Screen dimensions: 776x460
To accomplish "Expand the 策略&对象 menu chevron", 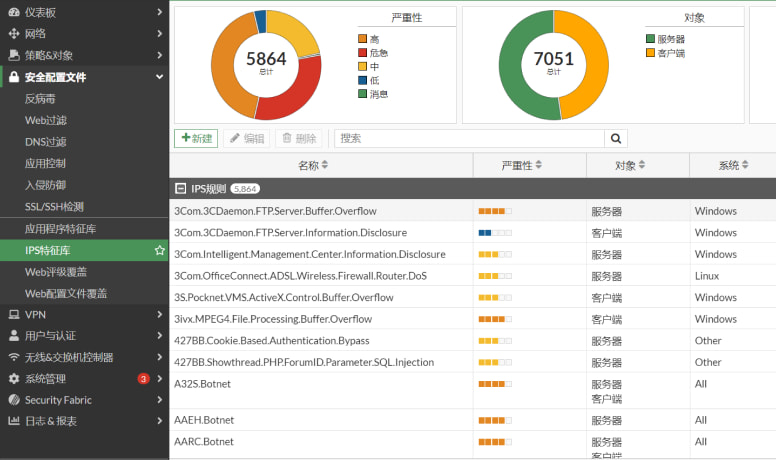I will (x=159, y=55).
